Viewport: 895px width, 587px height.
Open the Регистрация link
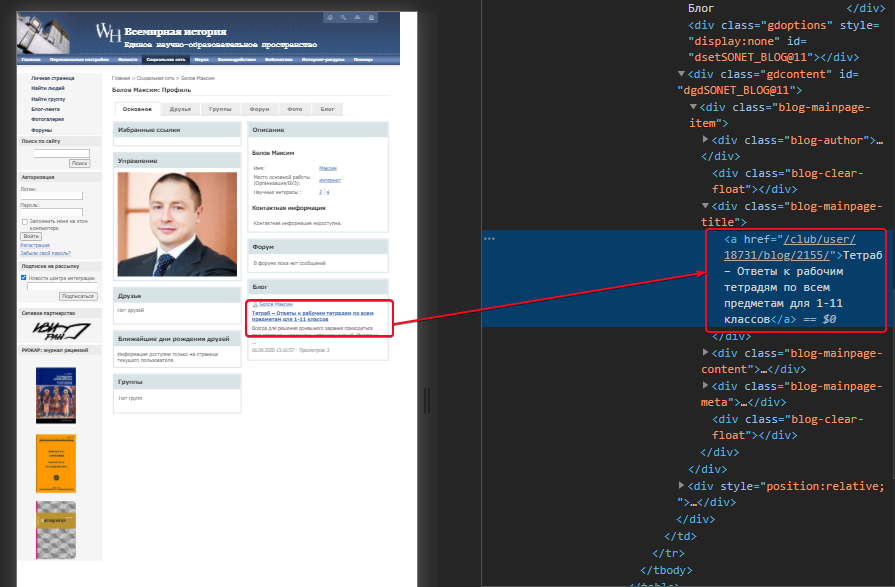[x=35, y=246]
